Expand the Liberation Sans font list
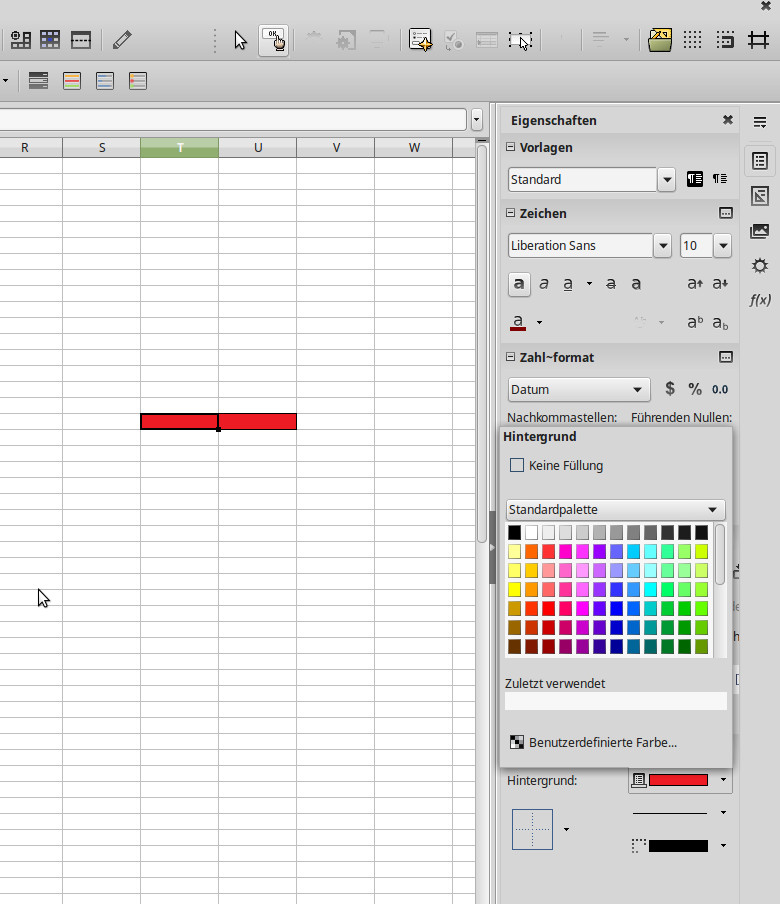The width and height of the screenshot is (780, 904). pyautogui.click(x=662, y=246)
